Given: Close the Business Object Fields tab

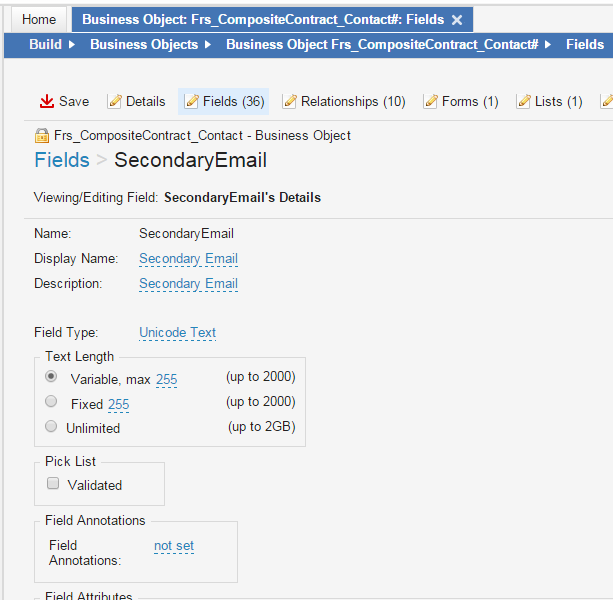Looking at the screenshot, I should pos(457,20).
